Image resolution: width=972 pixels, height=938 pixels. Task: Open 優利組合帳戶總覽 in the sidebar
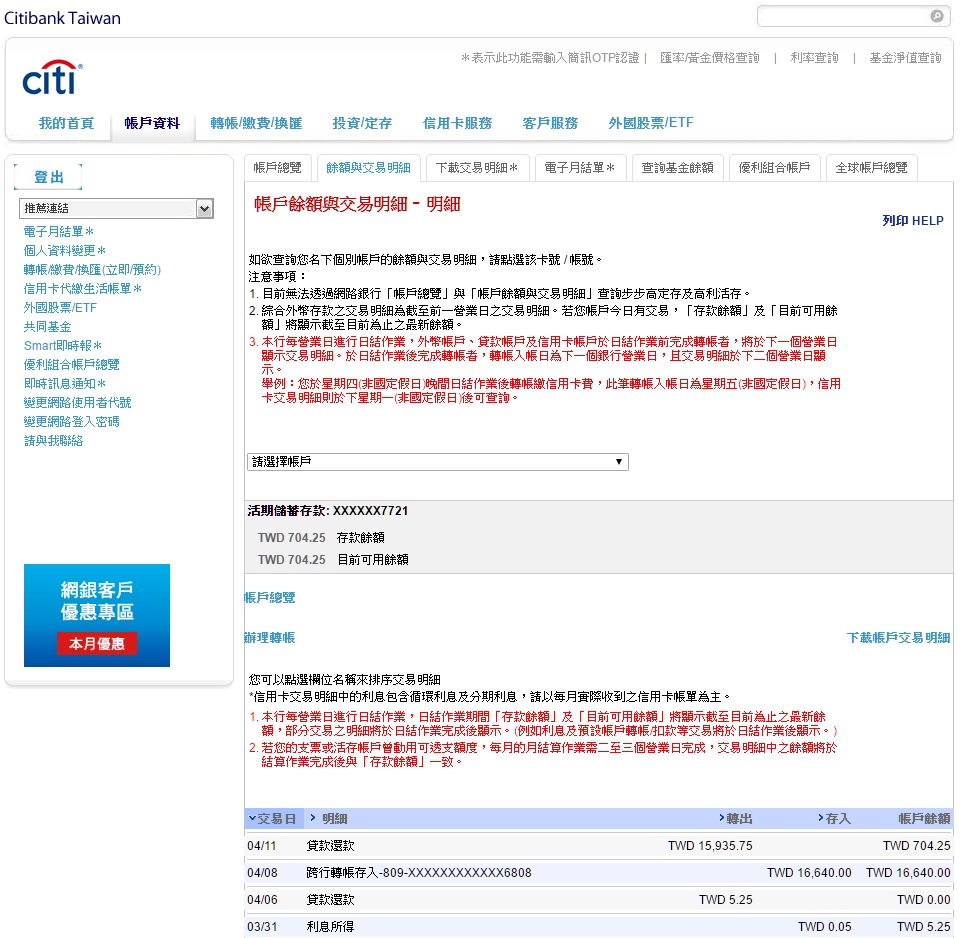(x=71, y=365)
